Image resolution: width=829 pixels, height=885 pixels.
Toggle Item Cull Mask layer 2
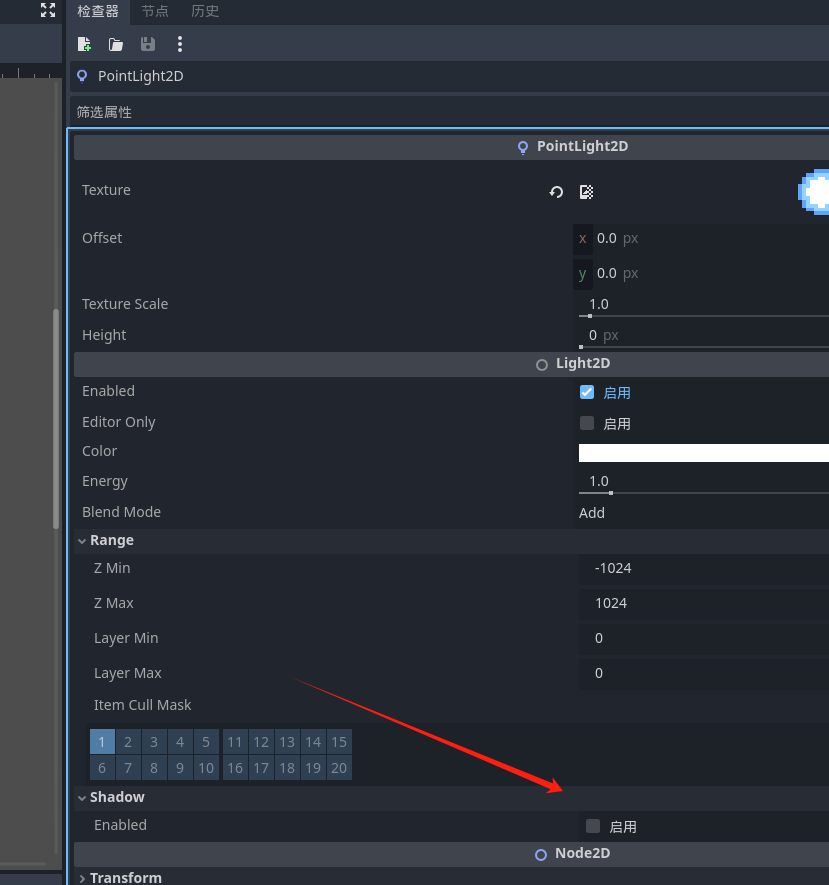coord(128,742)
